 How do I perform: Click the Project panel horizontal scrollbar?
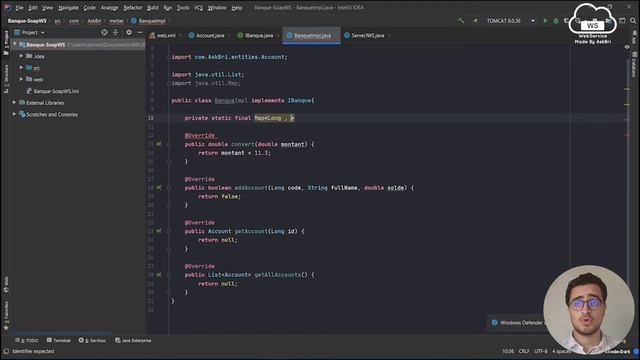coord(61,333)
